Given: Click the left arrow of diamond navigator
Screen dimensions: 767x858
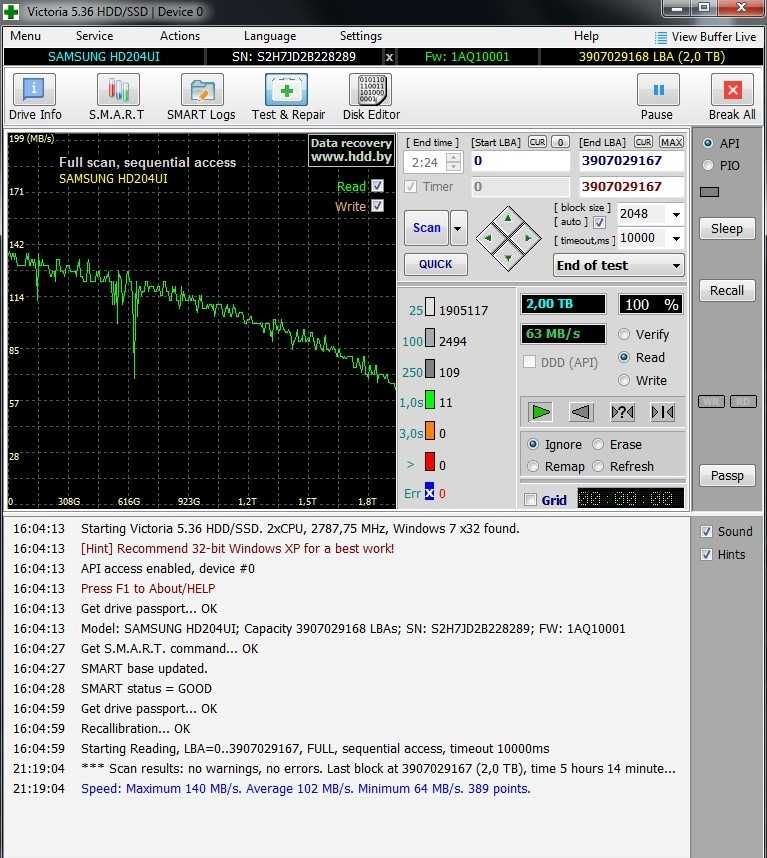Looking at the screenshot, I should [x=488, y=238].
